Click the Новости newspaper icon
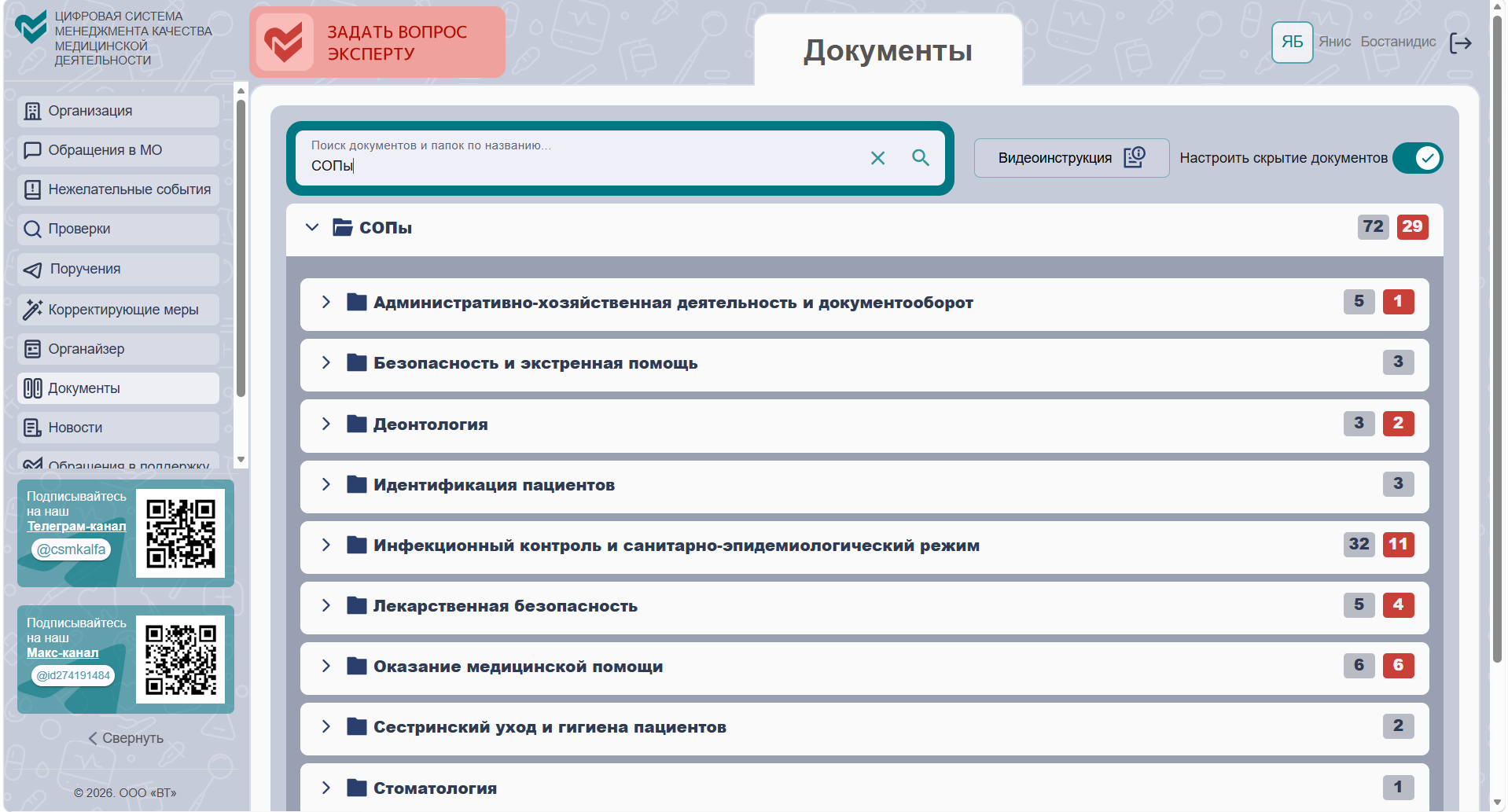 point(32,428)
